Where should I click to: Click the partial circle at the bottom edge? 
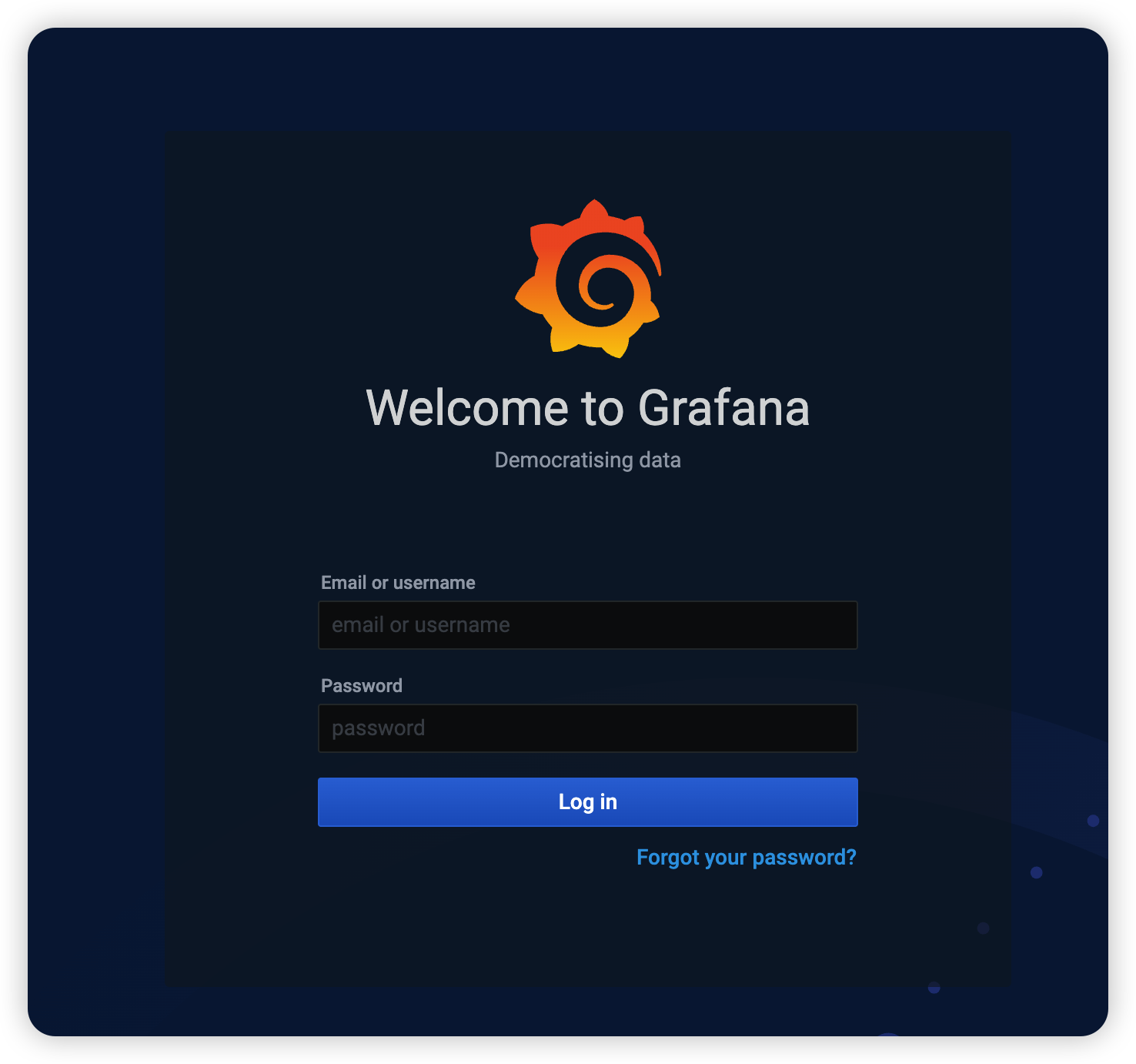pos(888,1036)
